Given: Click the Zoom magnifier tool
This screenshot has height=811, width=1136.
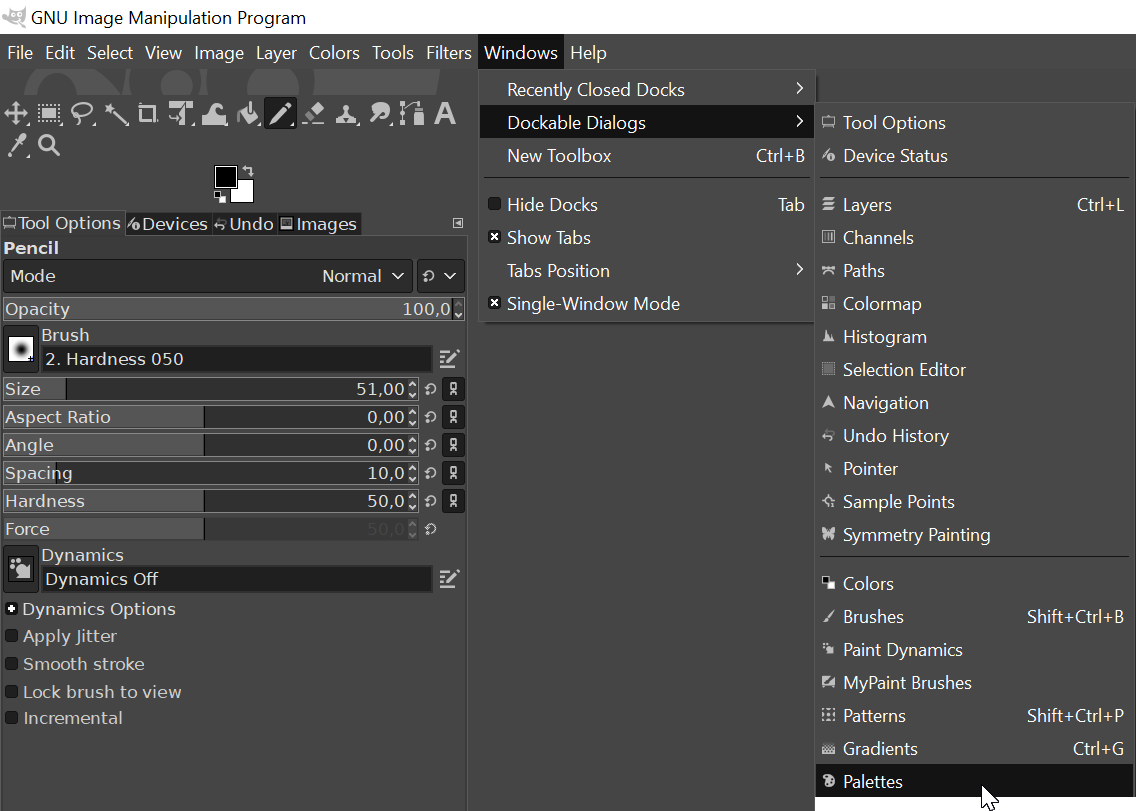Looking at the screenshot, I should coord(49,146).
